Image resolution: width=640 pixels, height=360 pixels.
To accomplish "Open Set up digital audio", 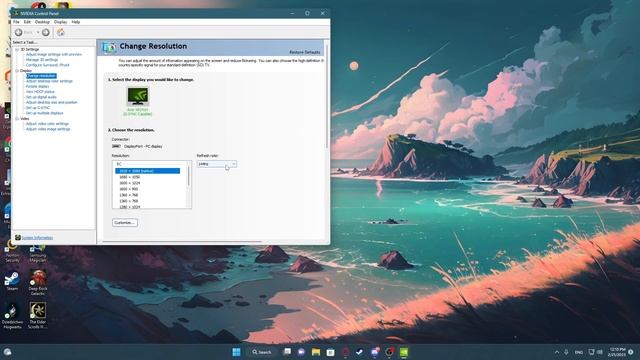I will tap(41, 97).
